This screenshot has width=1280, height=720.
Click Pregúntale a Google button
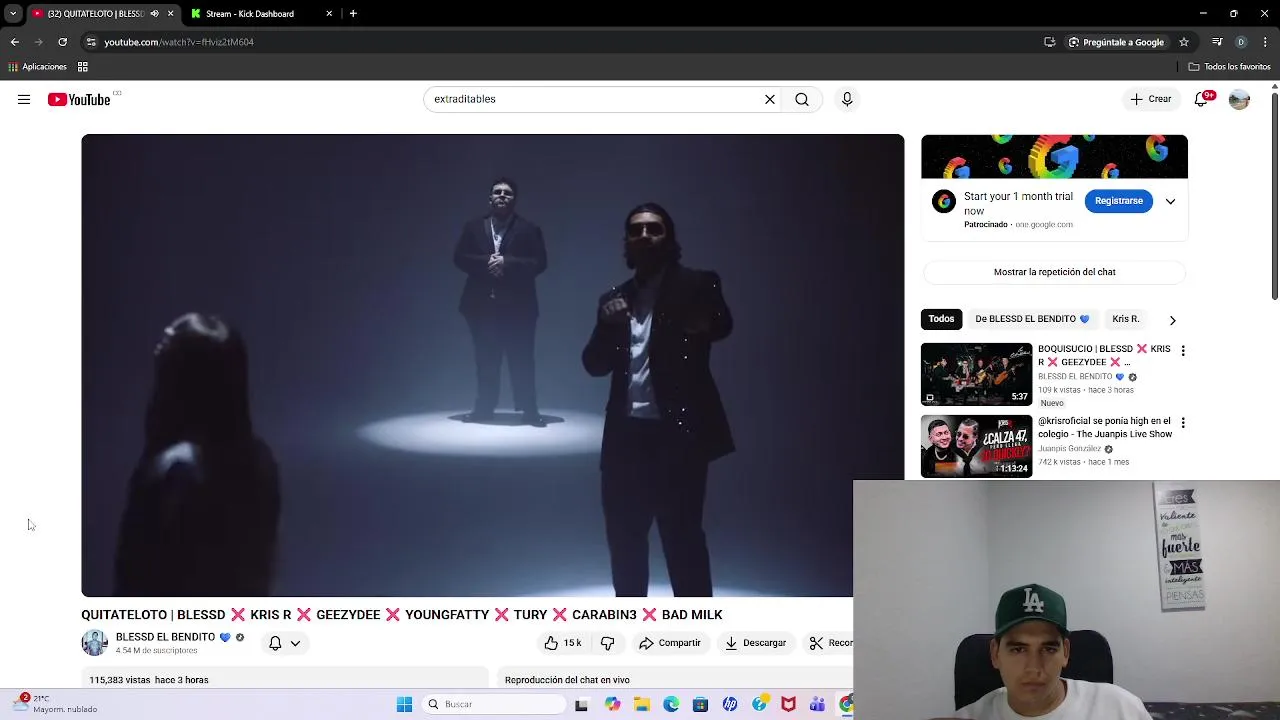[x=1116, y=42]
